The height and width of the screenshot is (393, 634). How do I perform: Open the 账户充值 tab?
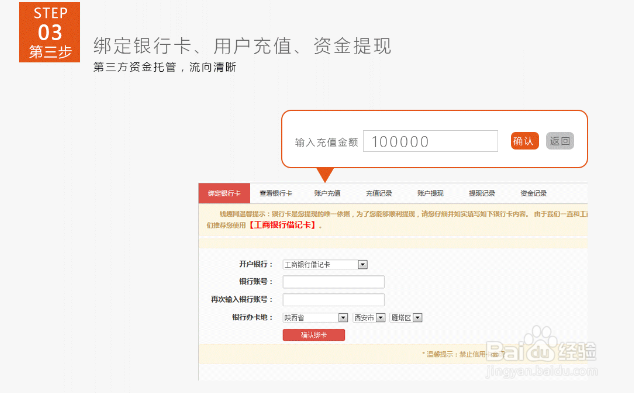(327, 193)
